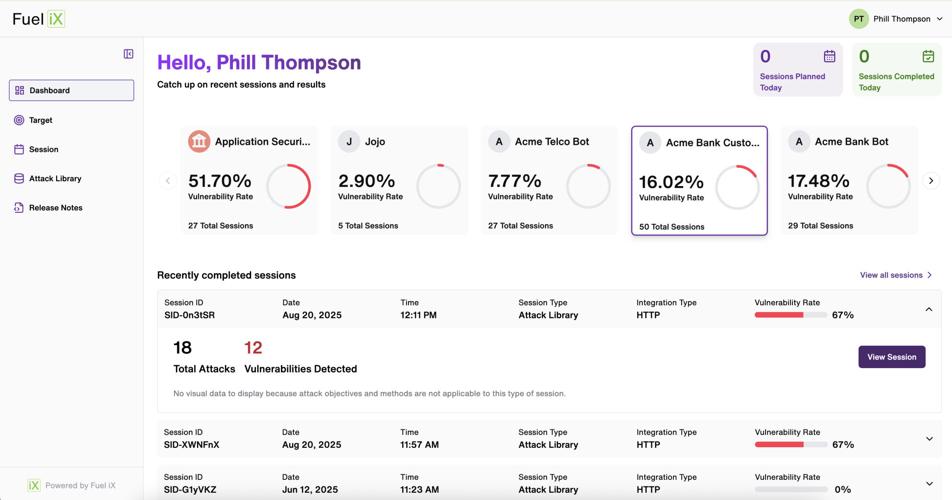Screen dimensions: 952x500
Task: Select the Acme Telco Bot card
Action: (x=548, y=181)
